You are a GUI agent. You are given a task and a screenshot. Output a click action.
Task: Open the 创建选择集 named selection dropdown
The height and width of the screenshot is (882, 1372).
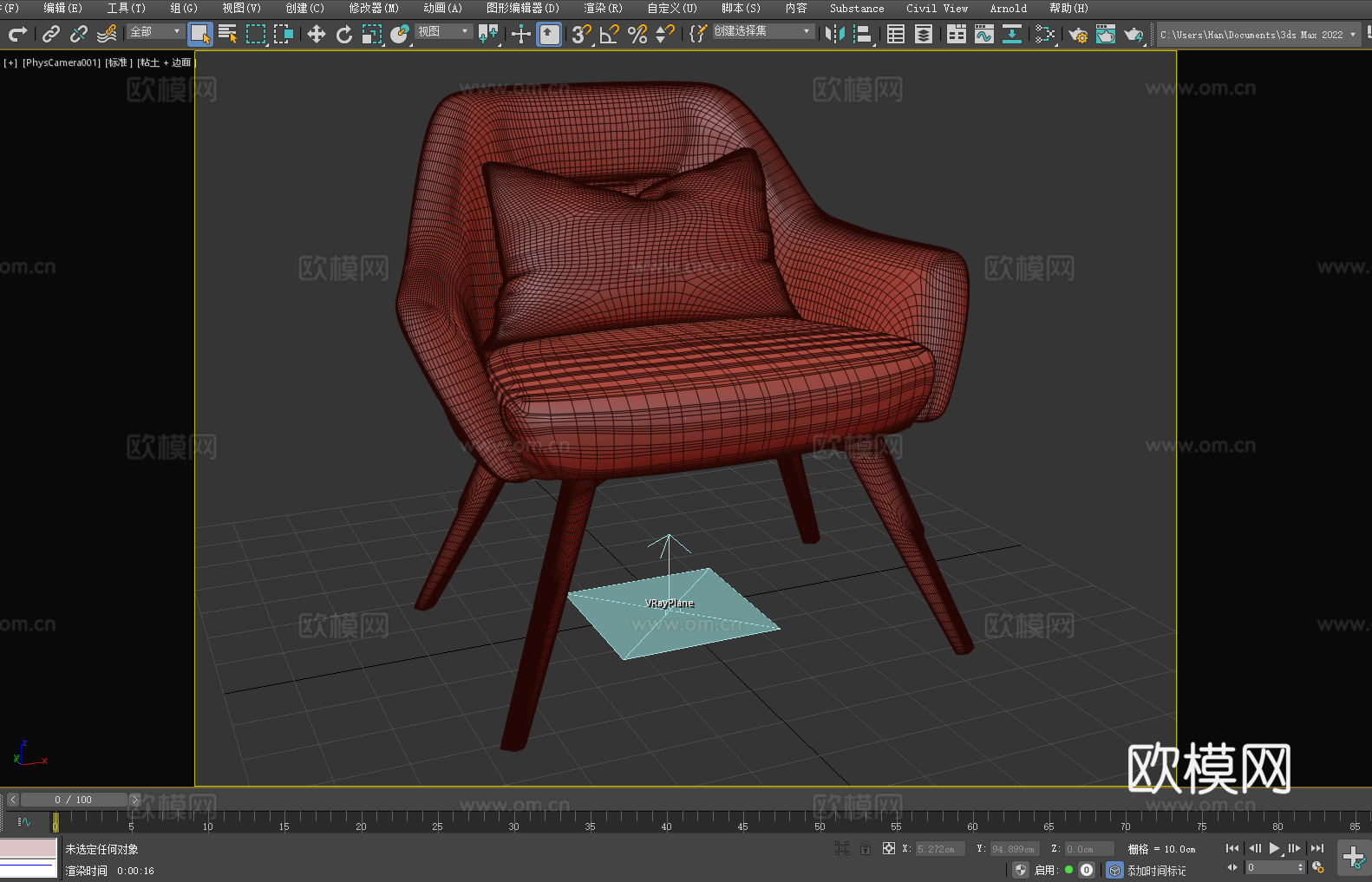tap(763, 31)
